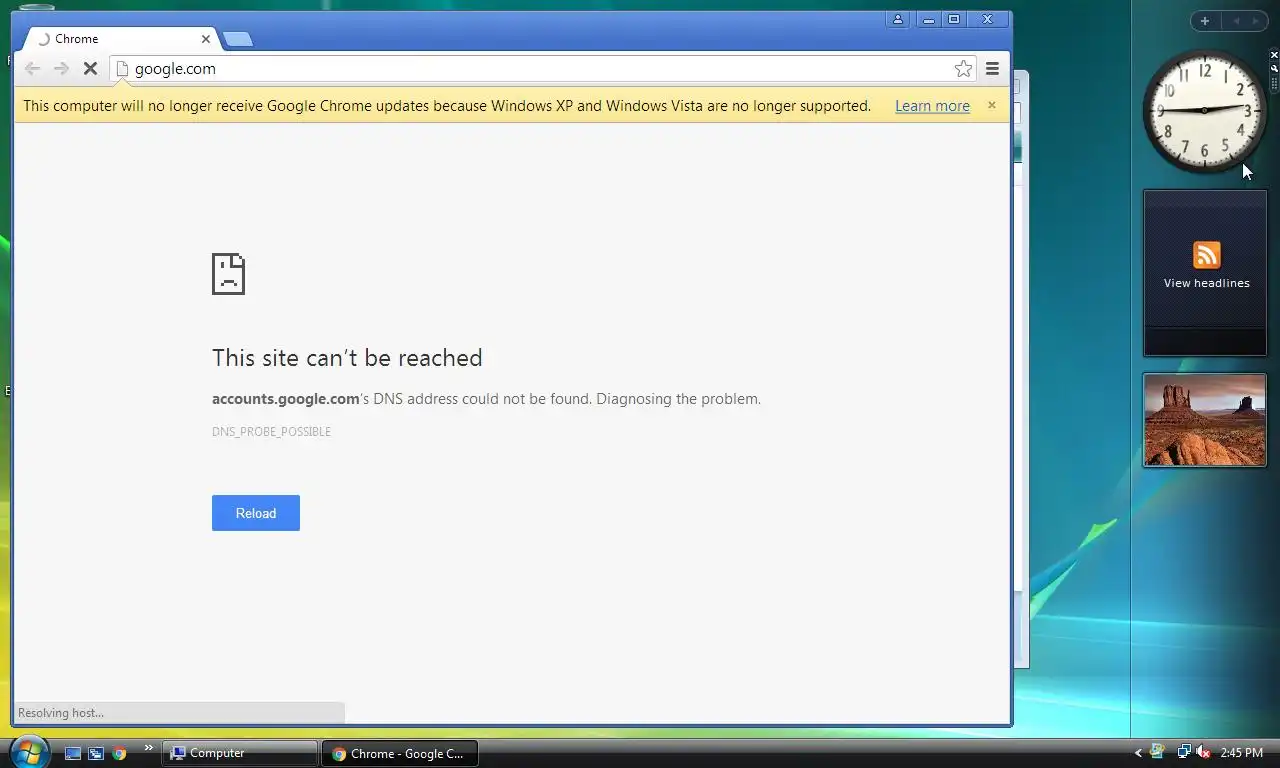Screen dimensions: 1280x768
Task: Add gadgets with sidebar plus button
Action: click(x=1205, y=21)
